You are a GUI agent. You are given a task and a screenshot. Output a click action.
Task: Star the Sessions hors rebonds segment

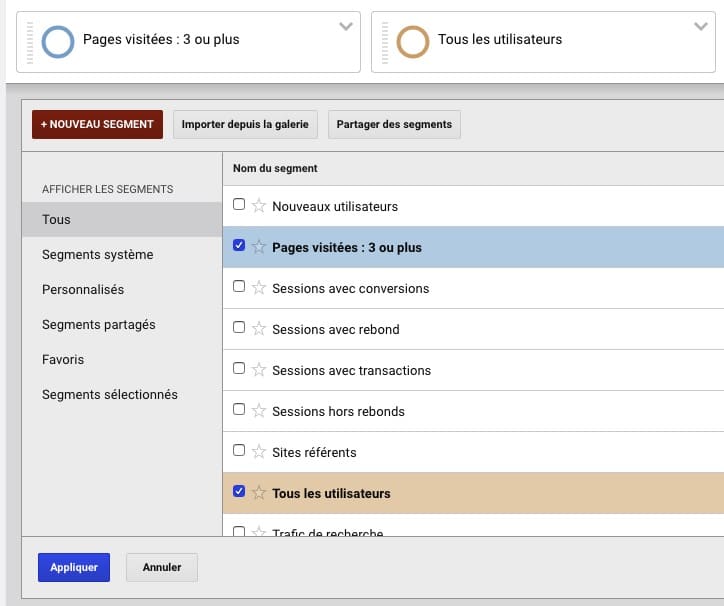[x=259, y=411]
